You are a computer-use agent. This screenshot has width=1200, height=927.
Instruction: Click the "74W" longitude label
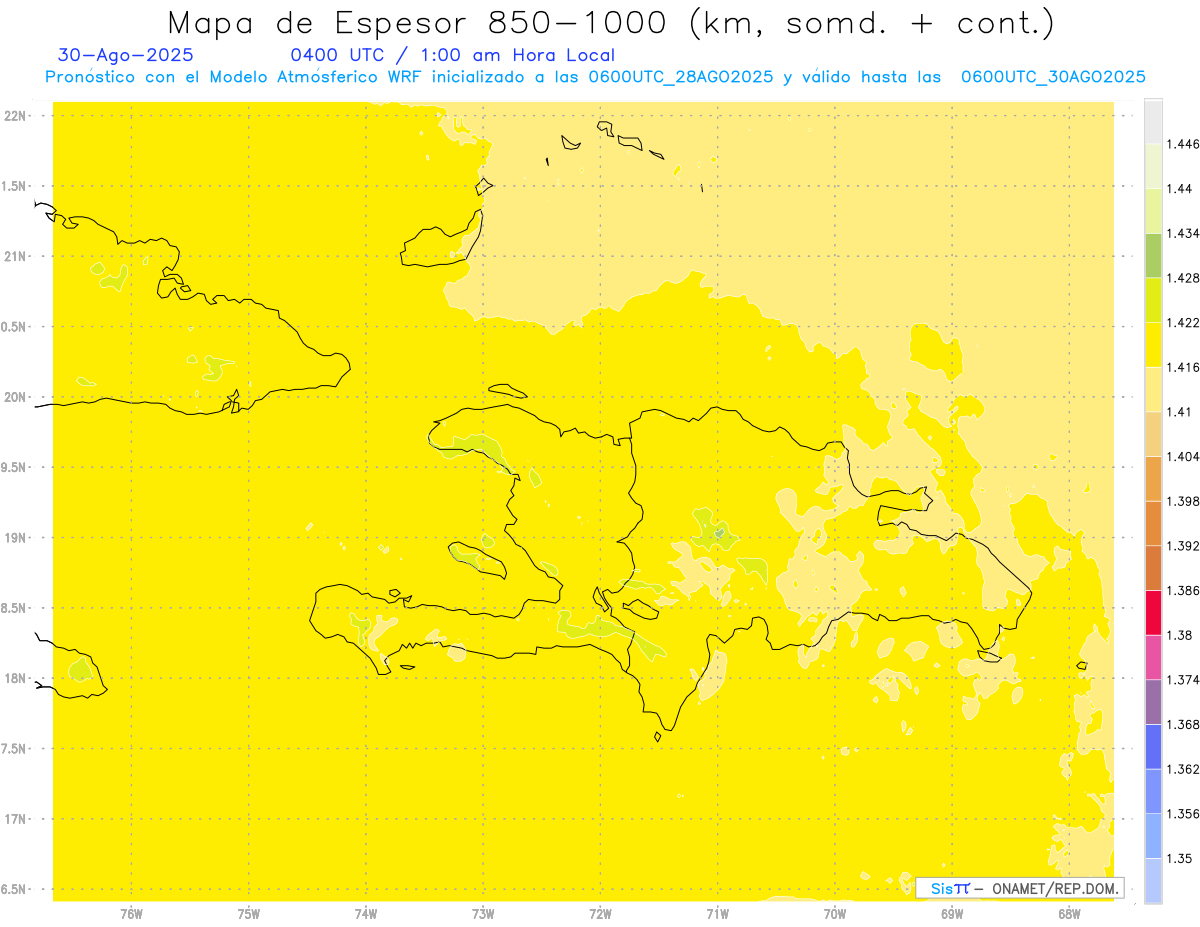point(365,914)
